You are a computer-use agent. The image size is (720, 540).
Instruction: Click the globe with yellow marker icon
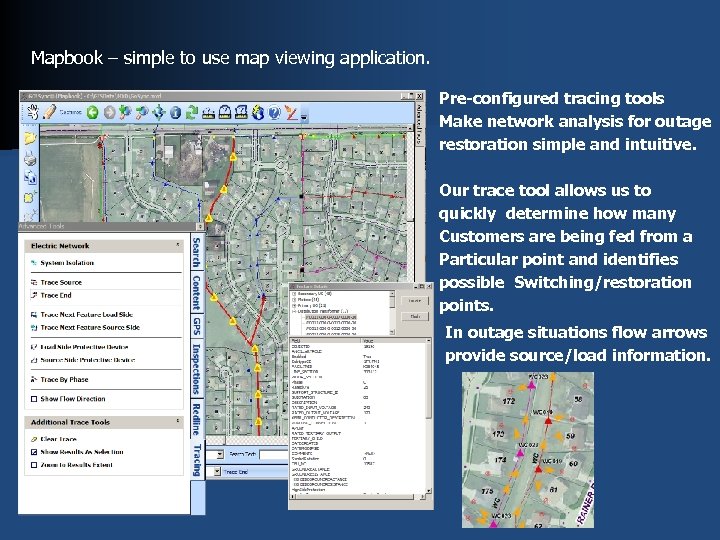(x=258, y=112)
